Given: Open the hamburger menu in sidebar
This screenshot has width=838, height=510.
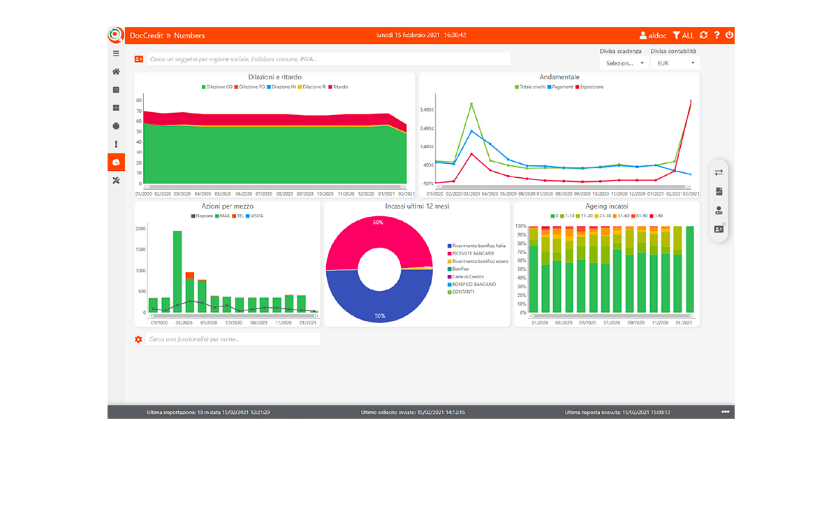Looking at the screenshot, I should coord(116,53).
